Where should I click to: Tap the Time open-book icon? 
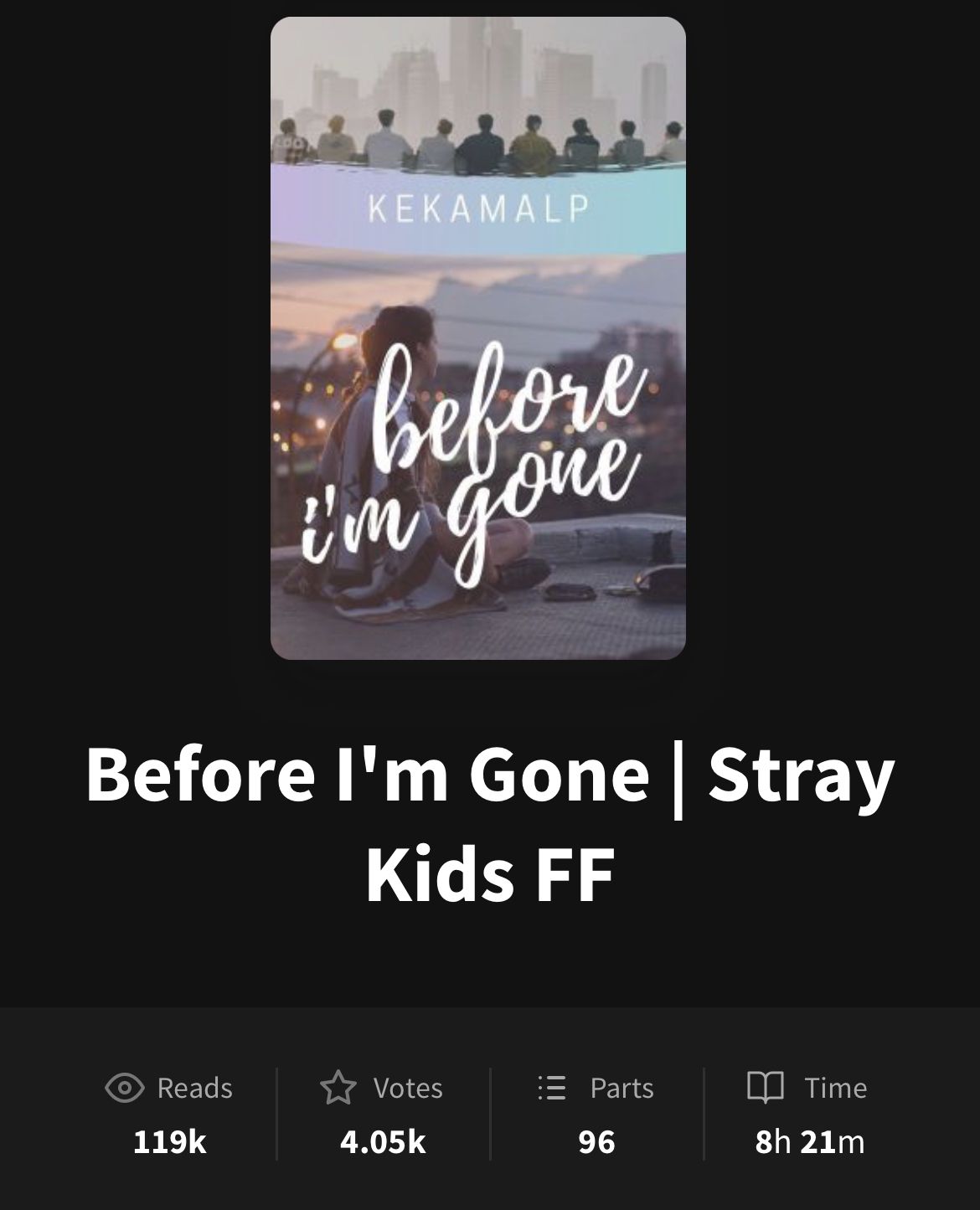(766, 1087)
